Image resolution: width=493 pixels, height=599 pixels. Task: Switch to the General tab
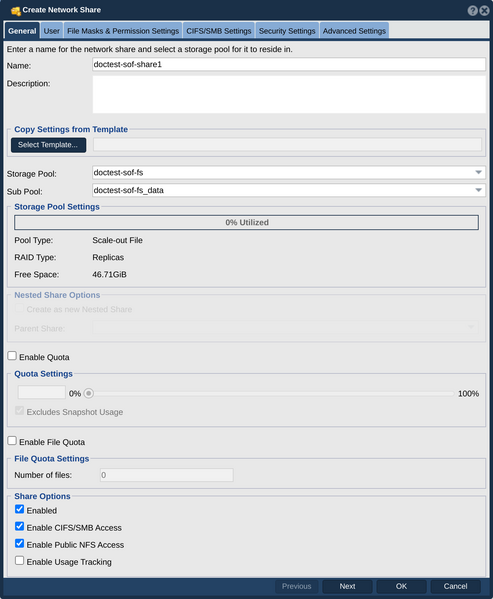click(x=22, y=31)
